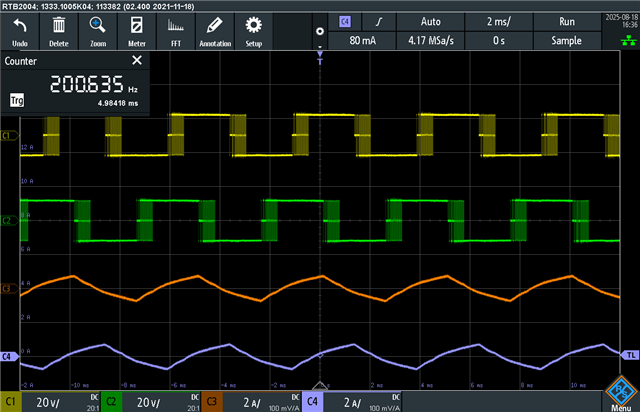The image size is (640, 412).
Task: Click the Trg counter source button
Action: point(17,100)
